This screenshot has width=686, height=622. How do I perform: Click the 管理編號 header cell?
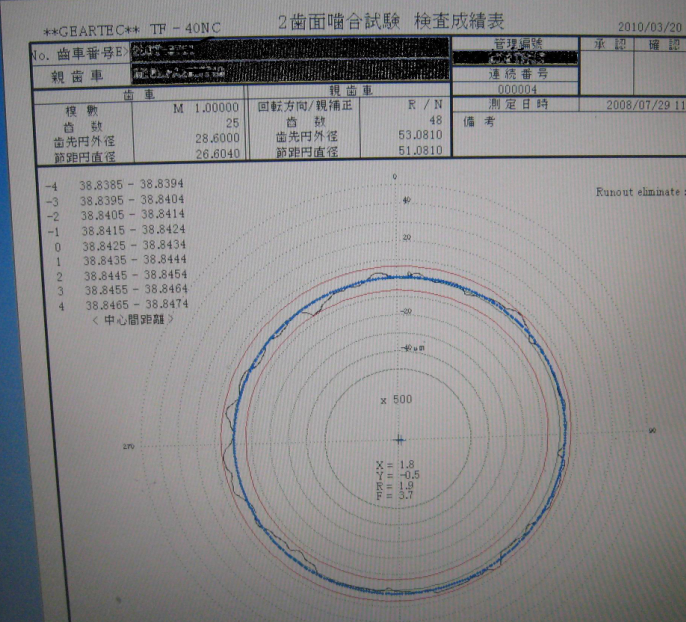[518, 44]
